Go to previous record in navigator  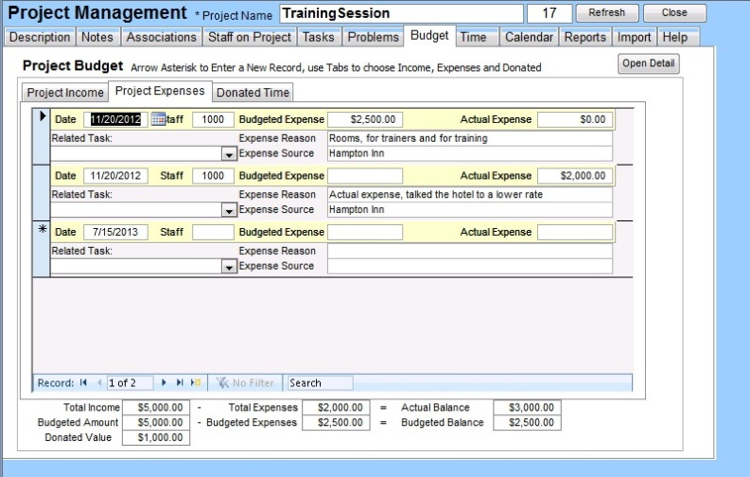pos(98,383)
